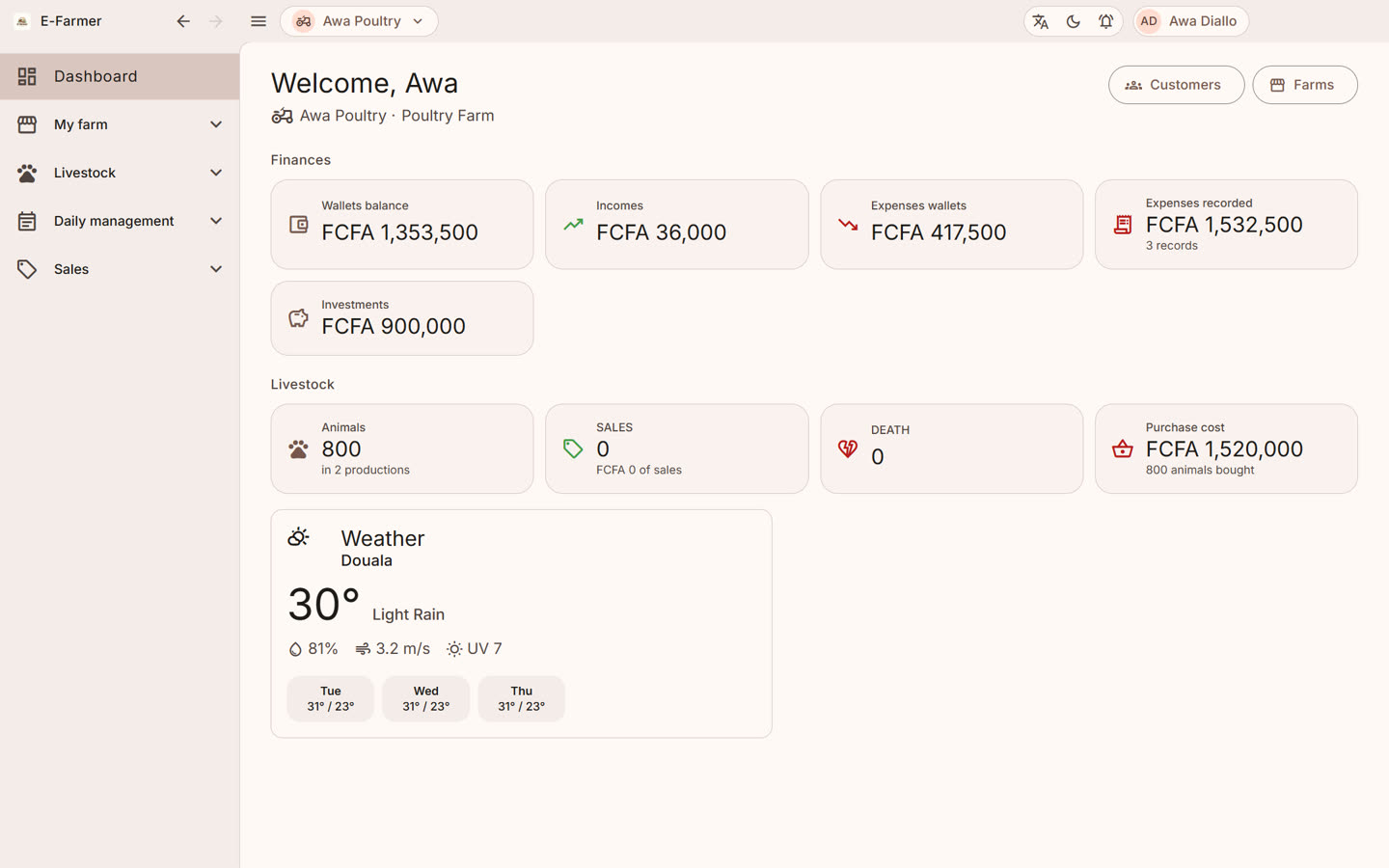Select Dashboard in the sidebar

point(120,76)
